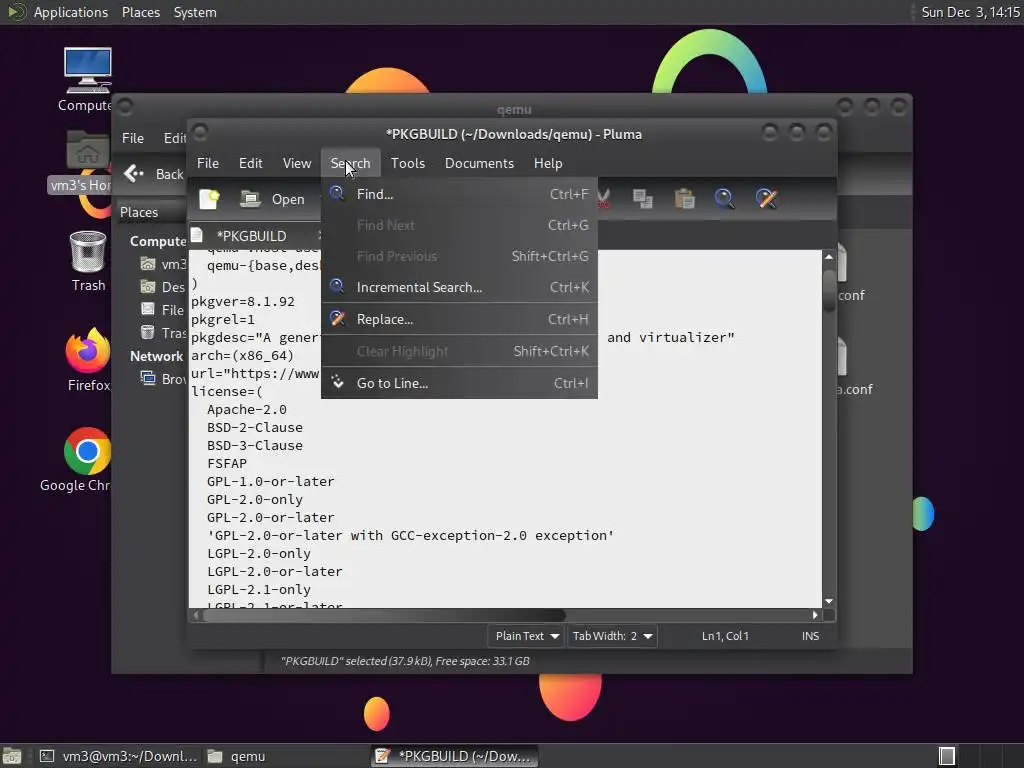
Task: Click scroll down arrow of editor scrollbar
Action: (829, 601)
